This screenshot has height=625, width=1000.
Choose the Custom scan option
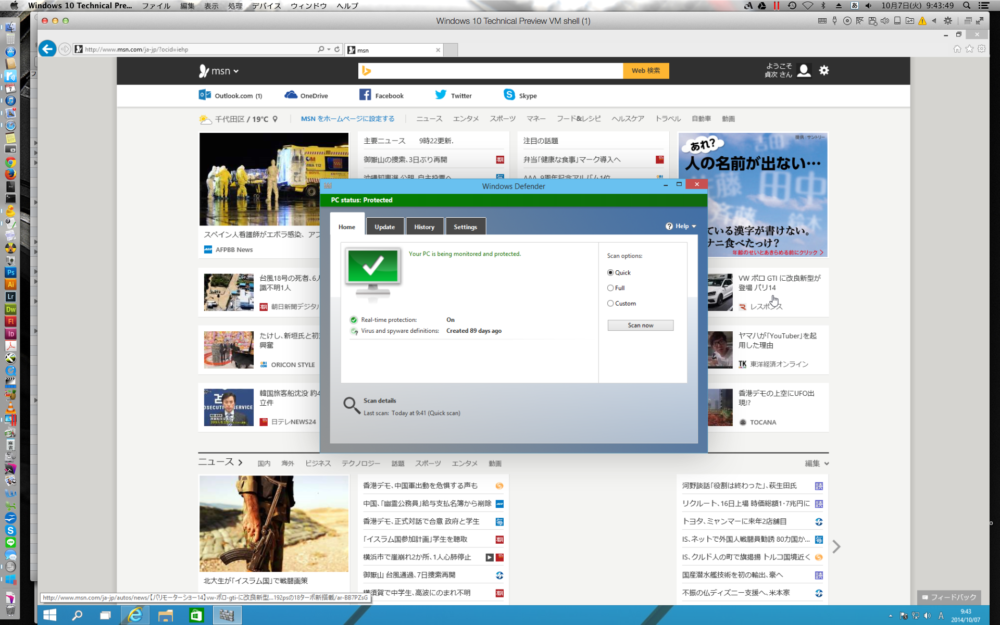click(611, 303)
